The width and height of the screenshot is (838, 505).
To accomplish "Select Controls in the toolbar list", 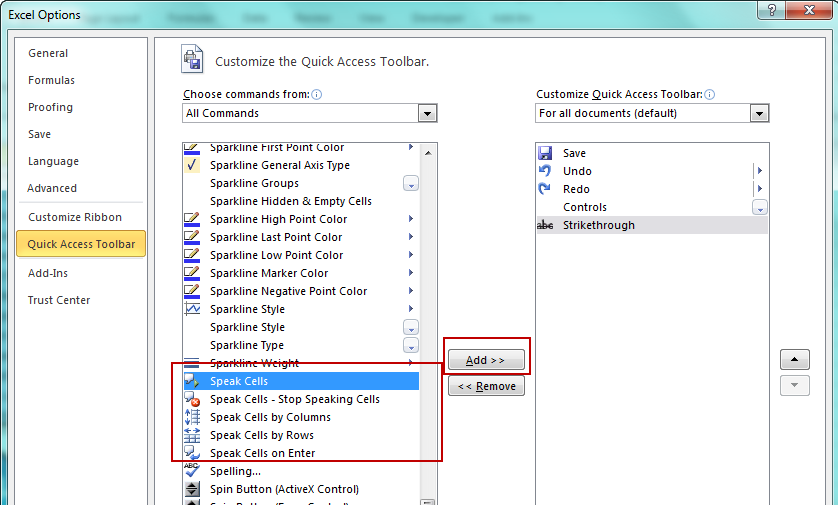I will click(x=652, y=207).
